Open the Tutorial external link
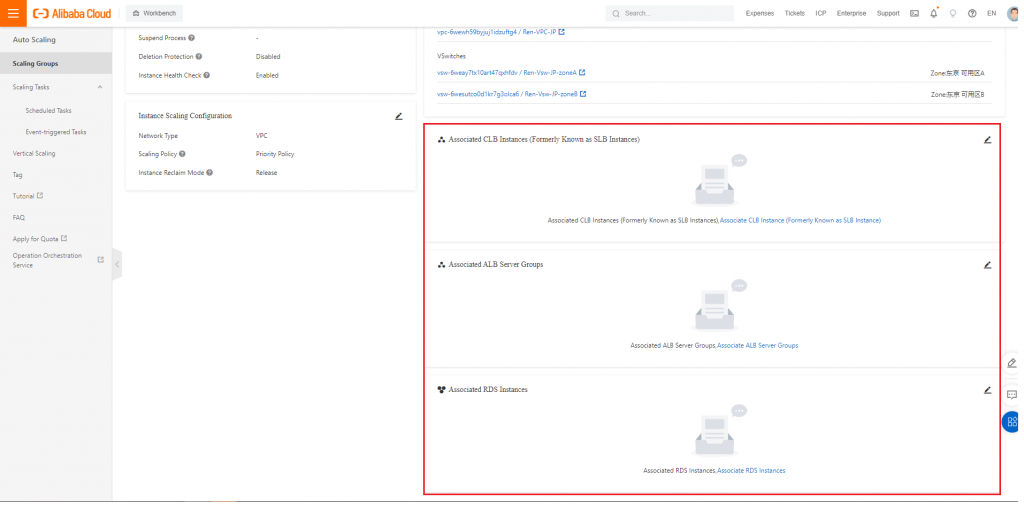 [x=28, y=196]
